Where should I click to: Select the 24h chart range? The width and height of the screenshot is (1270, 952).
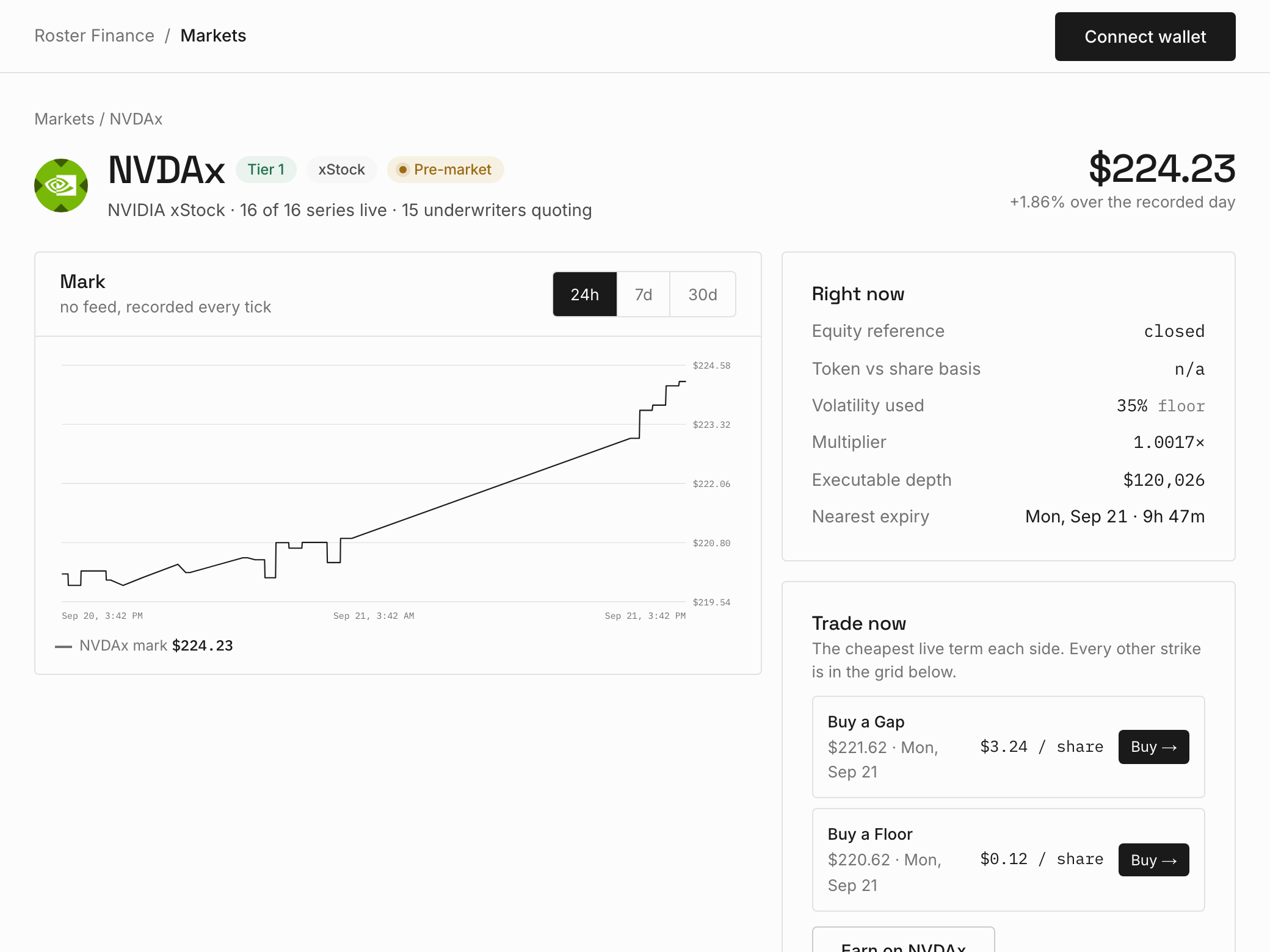click(x=585, y=295)
